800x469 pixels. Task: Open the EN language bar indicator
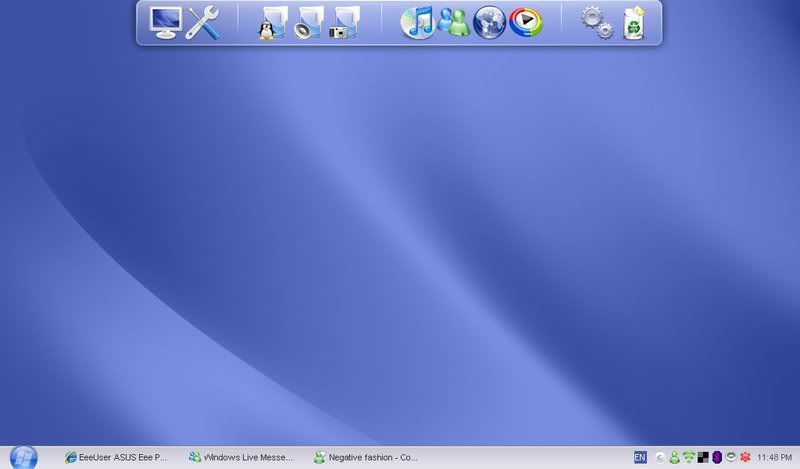(639, 457)
